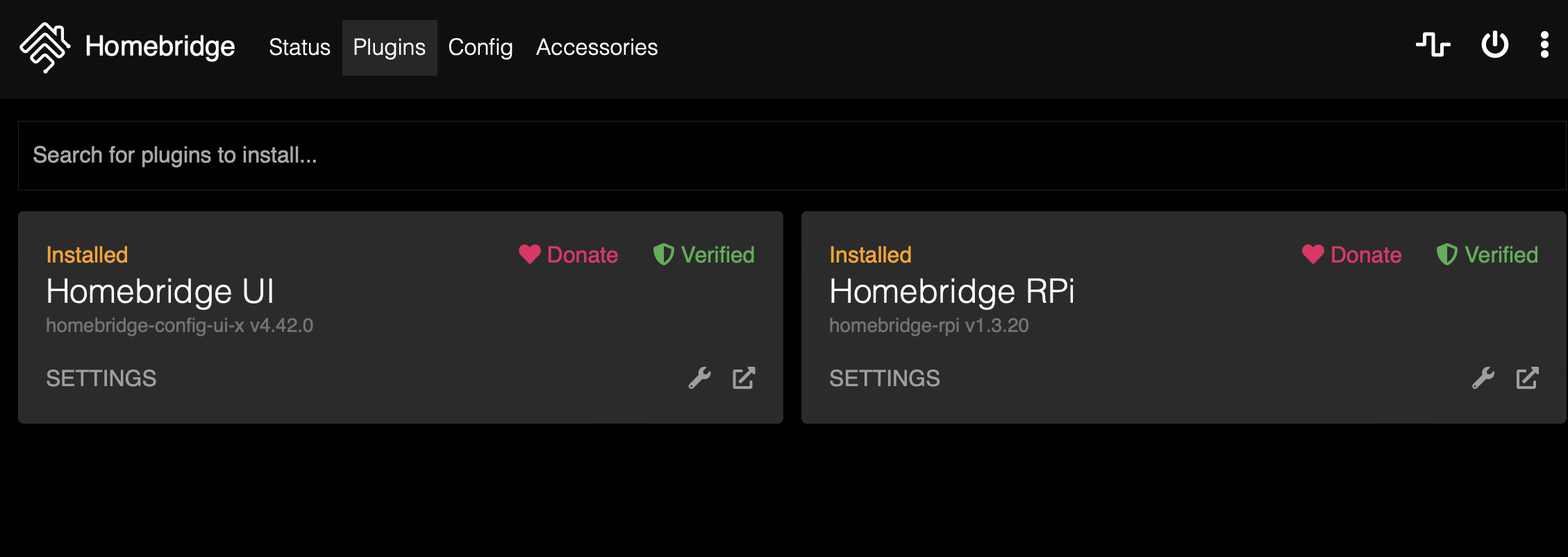Open the Config tab
Image resolution: width=1568 pixels, height=557 pixels.
pyautogui.click(x=481, y=47)
